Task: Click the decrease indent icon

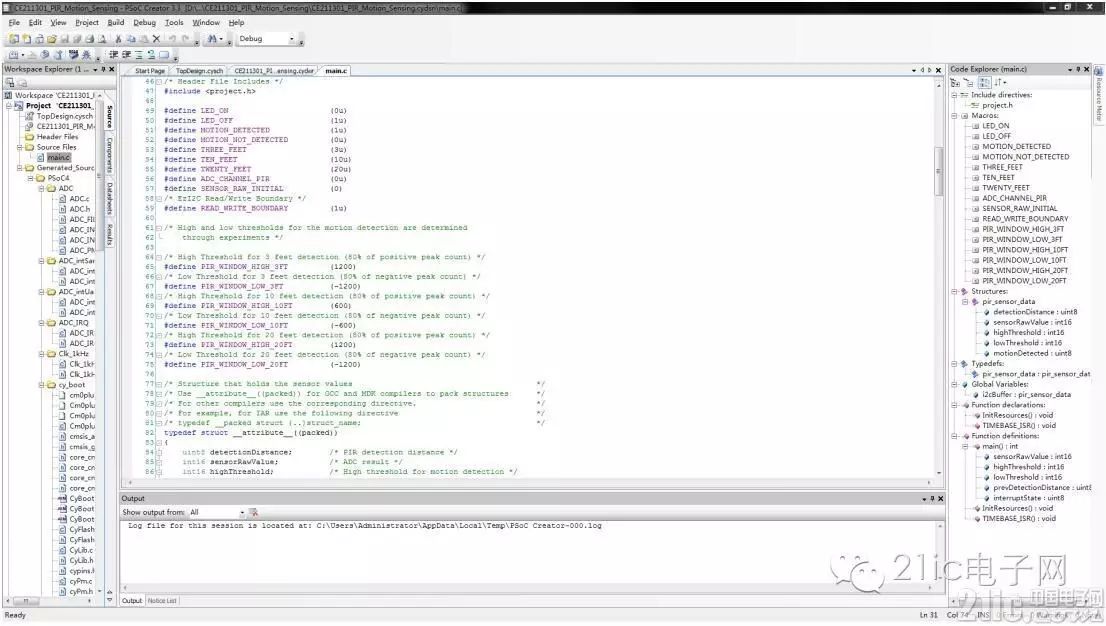Action: 114,54
